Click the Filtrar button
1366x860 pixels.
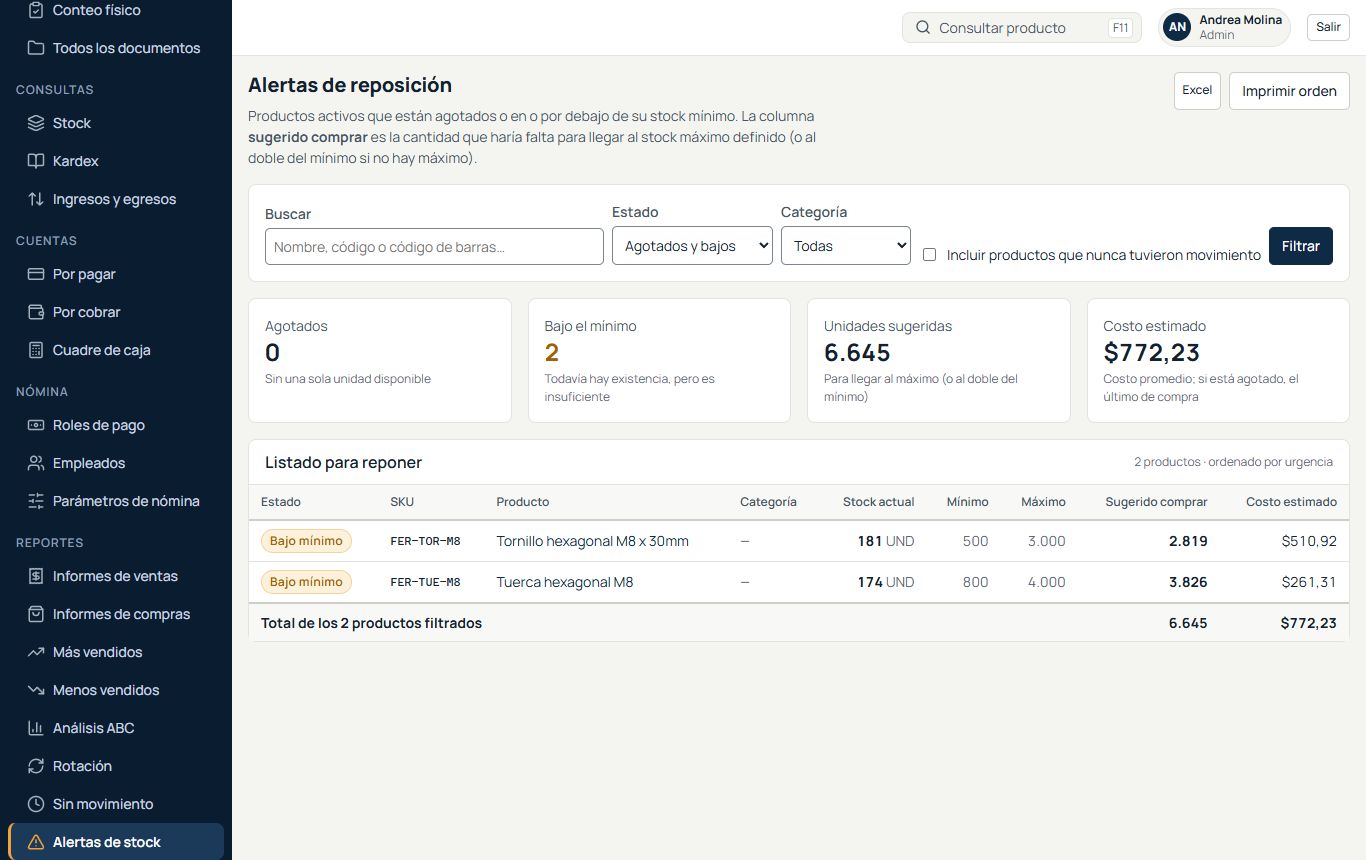(x=1301, y=246)
